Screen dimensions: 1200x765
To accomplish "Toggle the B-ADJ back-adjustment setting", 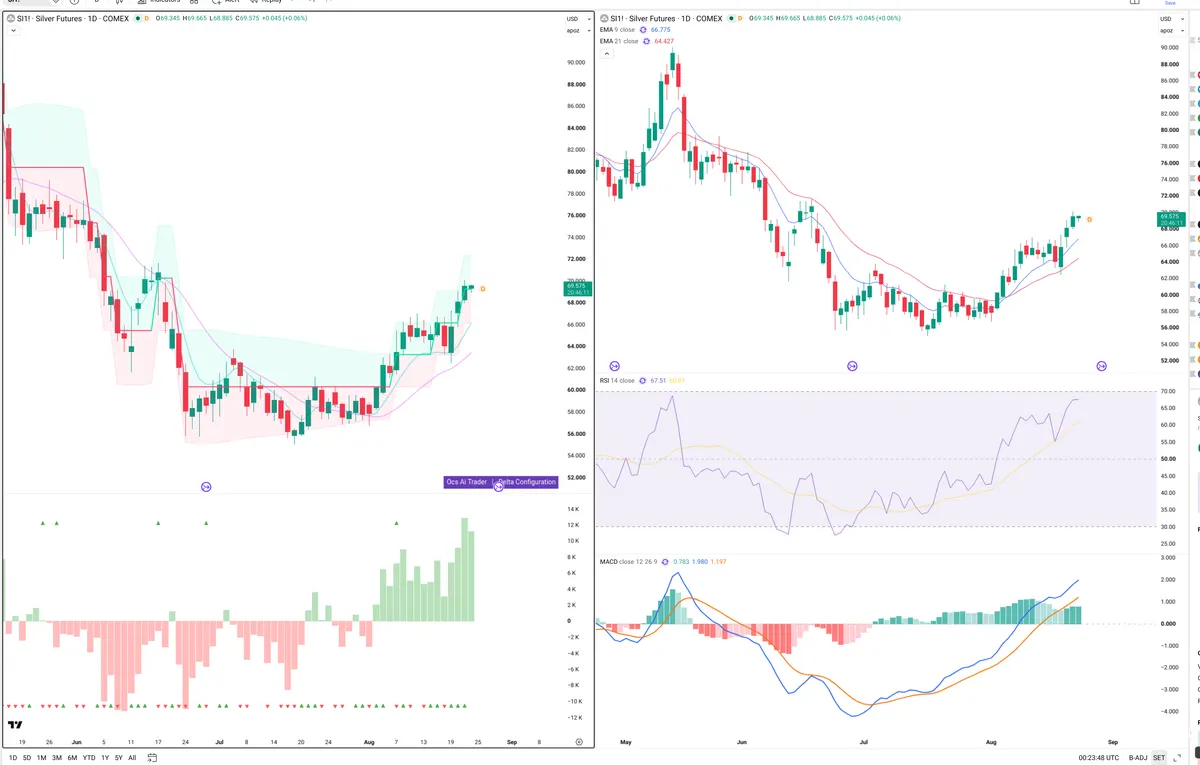I will 1136,757.
